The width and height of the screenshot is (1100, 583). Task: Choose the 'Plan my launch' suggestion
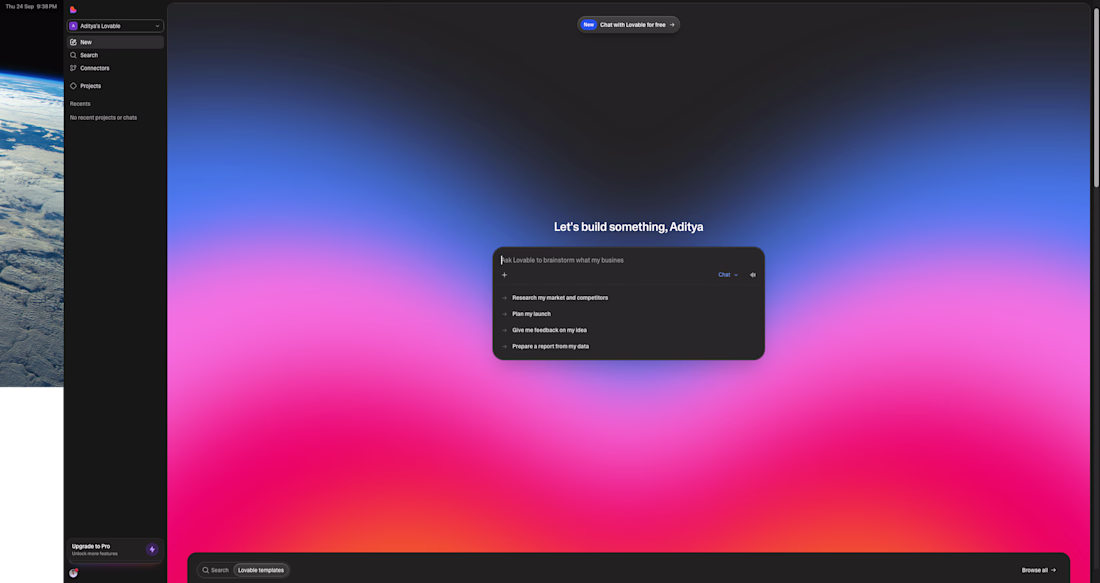(x=531, y=314)
